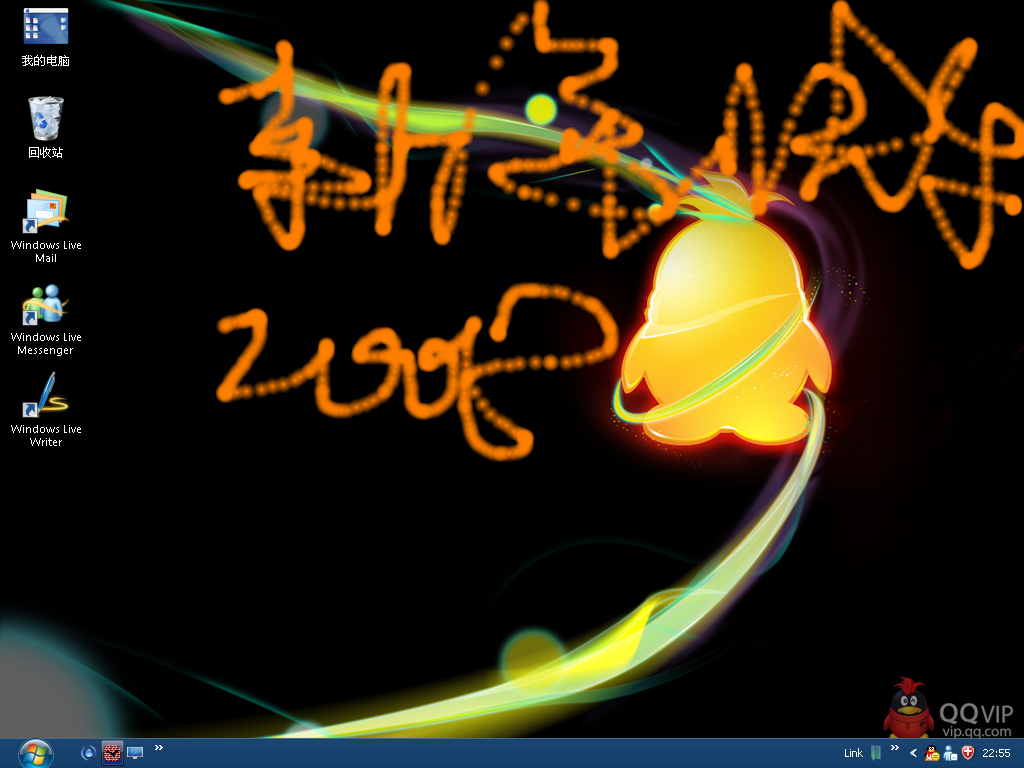
Task: Open the Messenger person tray icon
Action: 950,753
